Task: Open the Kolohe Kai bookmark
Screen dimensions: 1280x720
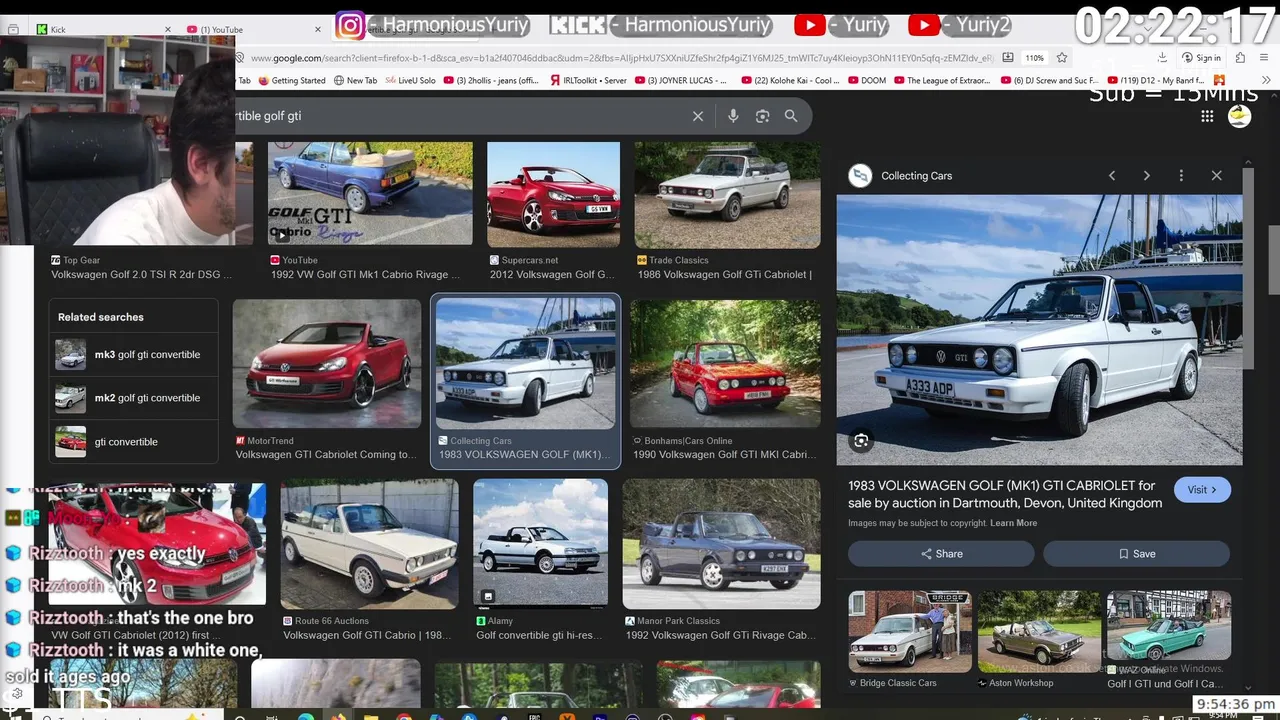Action: pos(790,81)
